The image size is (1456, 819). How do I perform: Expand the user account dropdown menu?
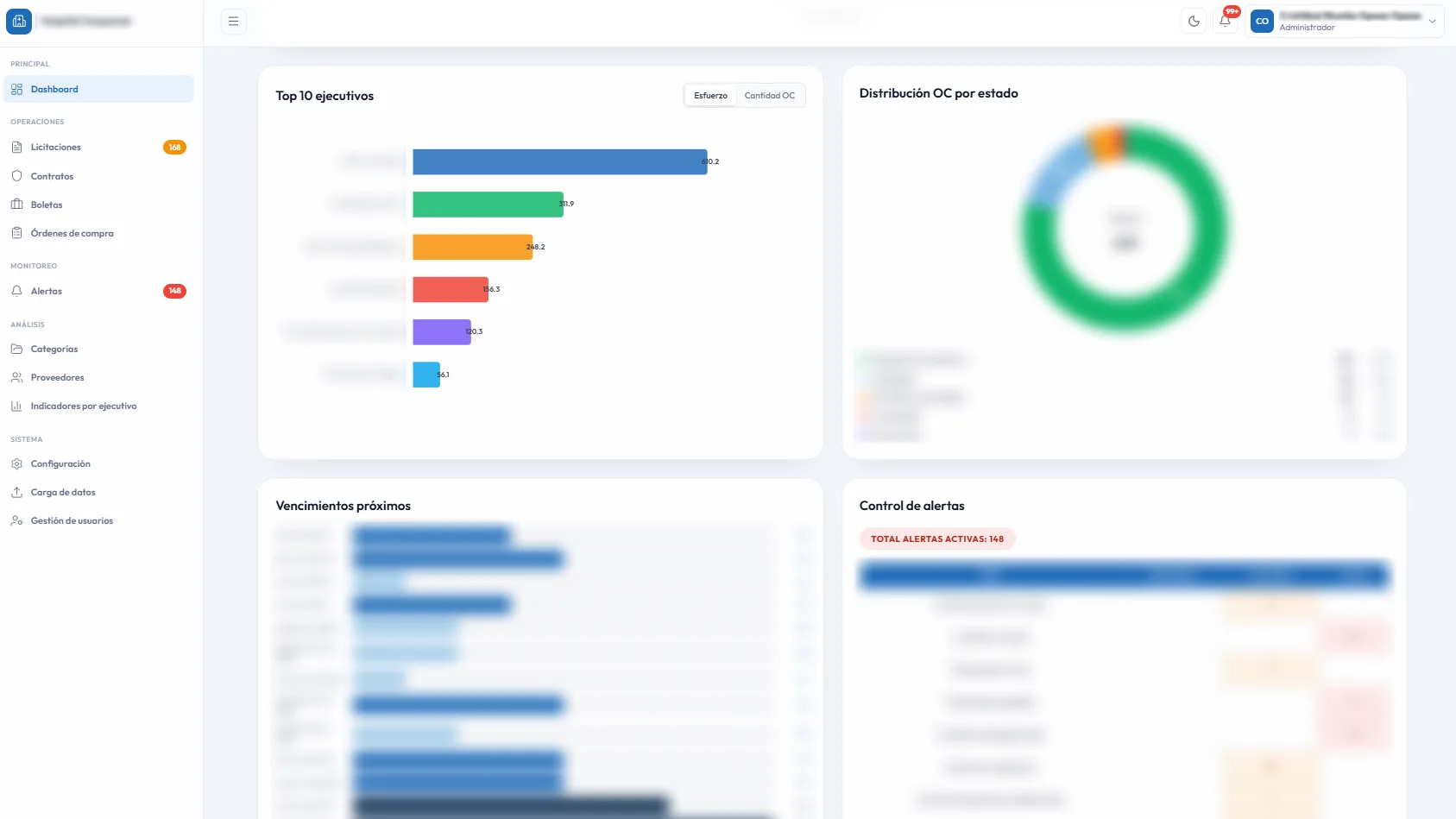[x=1432, y=21]
